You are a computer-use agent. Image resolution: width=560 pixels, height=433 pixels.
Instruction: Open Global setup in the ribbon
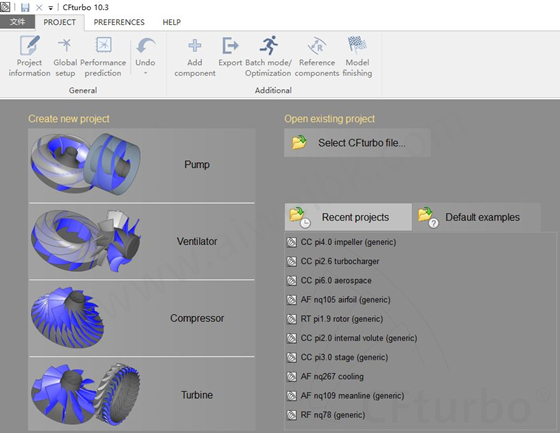coord(65,56)
